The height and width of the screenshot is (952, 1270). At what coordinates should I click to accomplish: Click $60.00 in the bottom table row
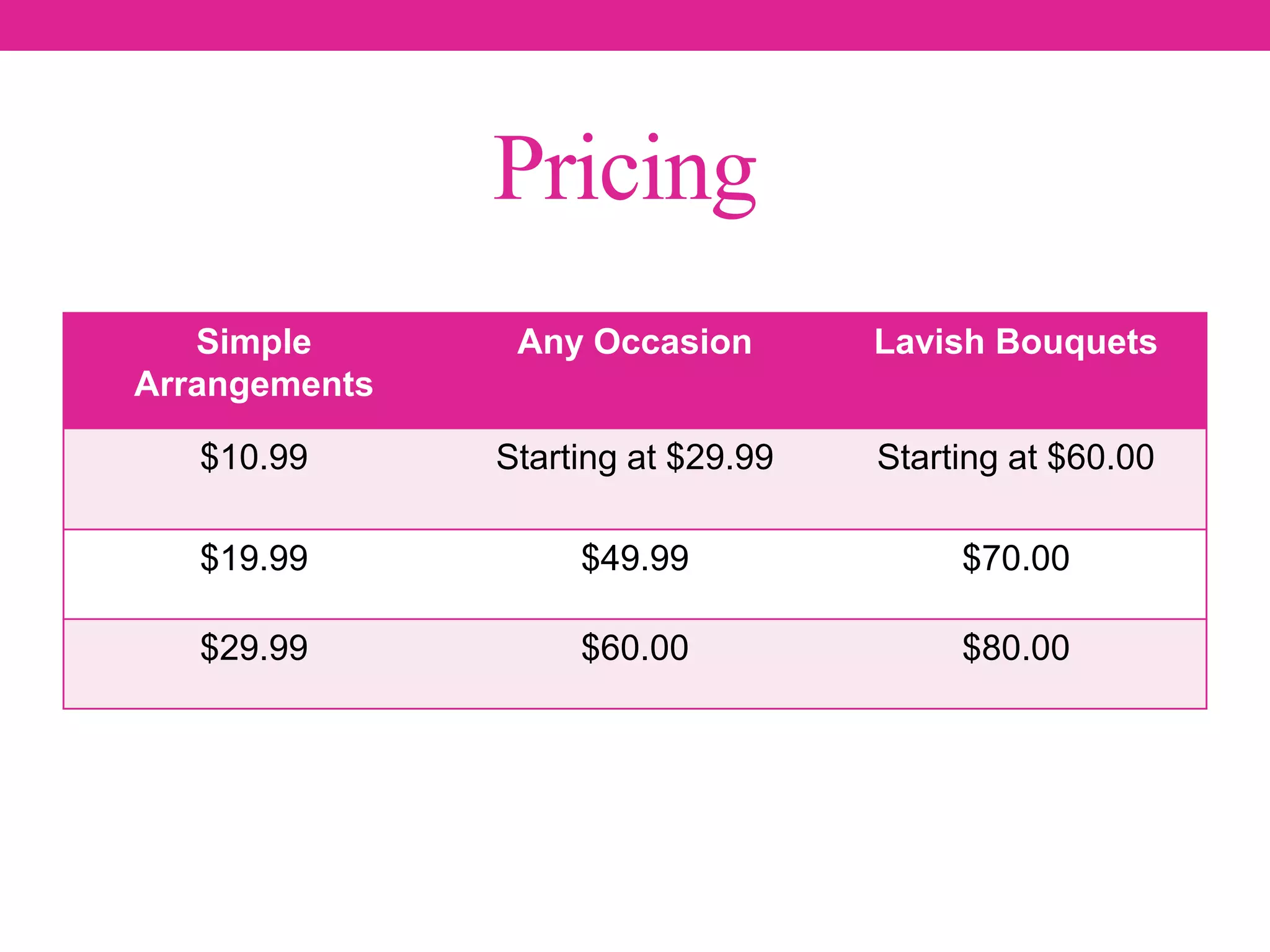coord(634,648)
